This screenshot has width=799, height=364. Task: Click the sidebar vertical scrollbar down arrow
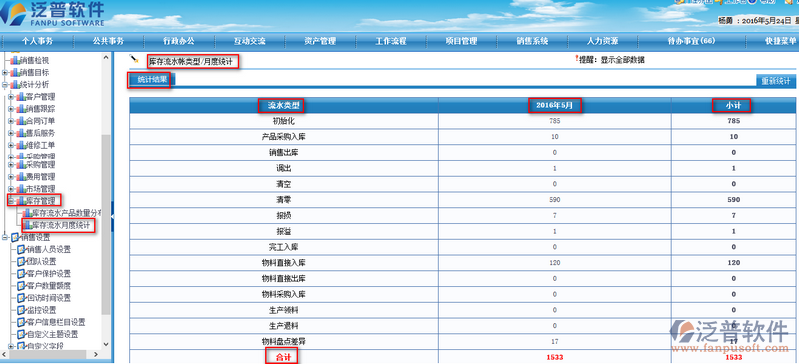coord(106,345)
